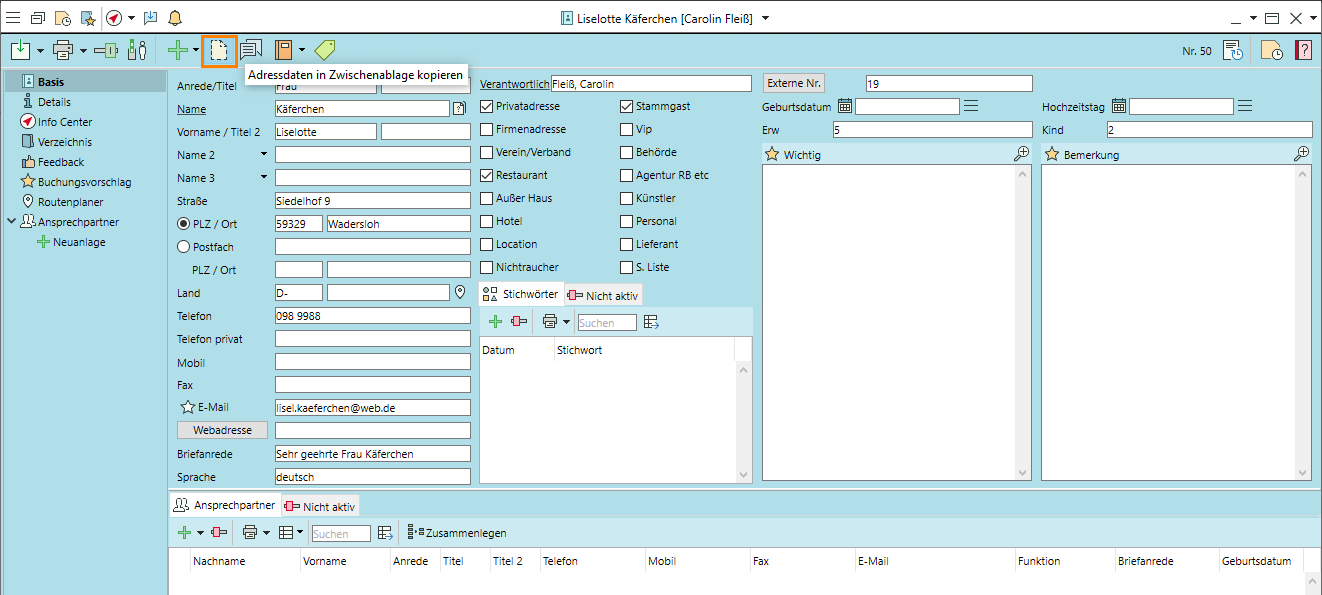The height and width of the screenshot is (595, 1322).
Task: Open the calendar picker for Geburtsdatum
Action: tap(845, 106)
